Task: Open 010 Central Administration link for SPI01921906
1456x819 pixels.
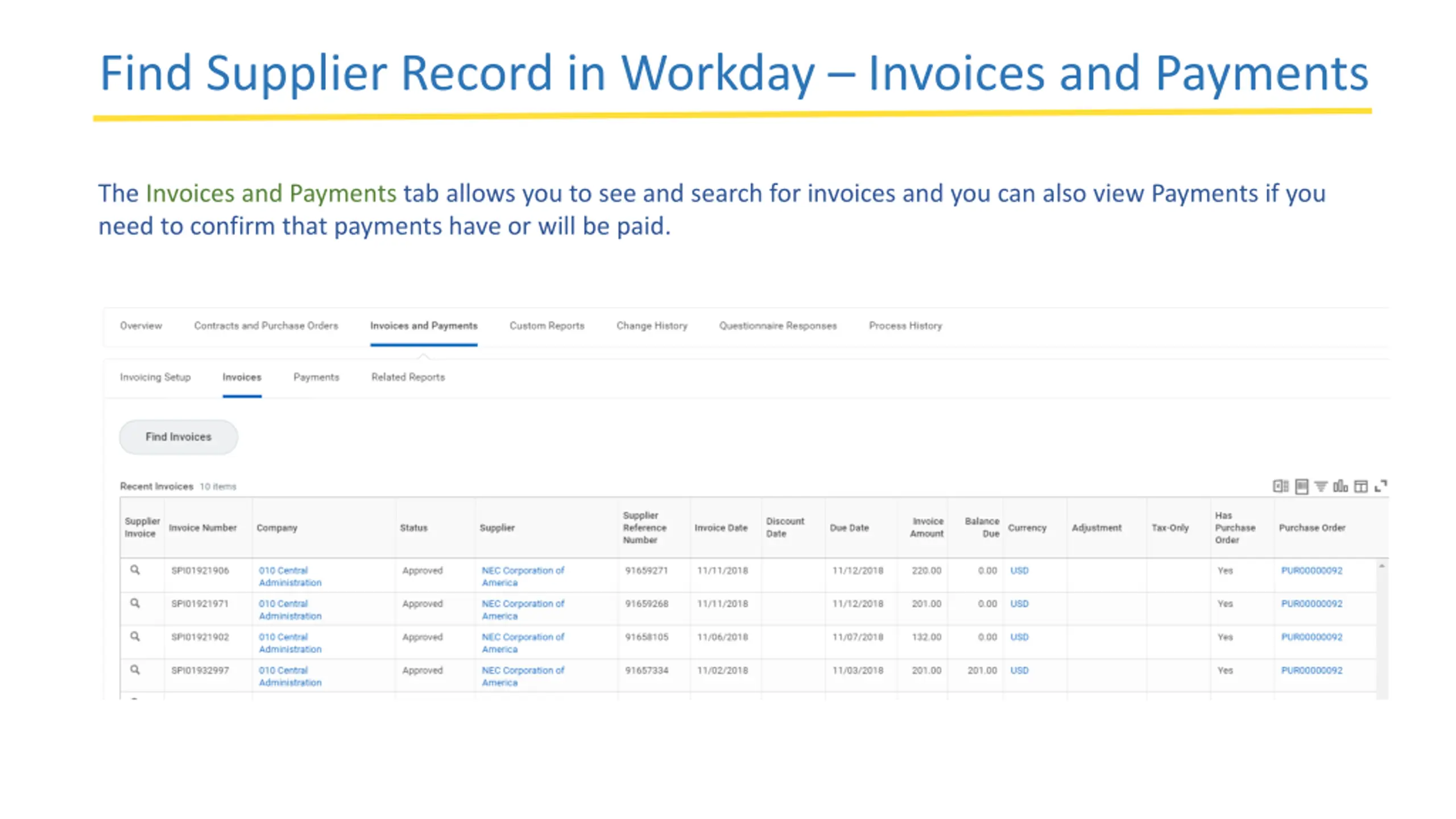Action: pos(290,576)
